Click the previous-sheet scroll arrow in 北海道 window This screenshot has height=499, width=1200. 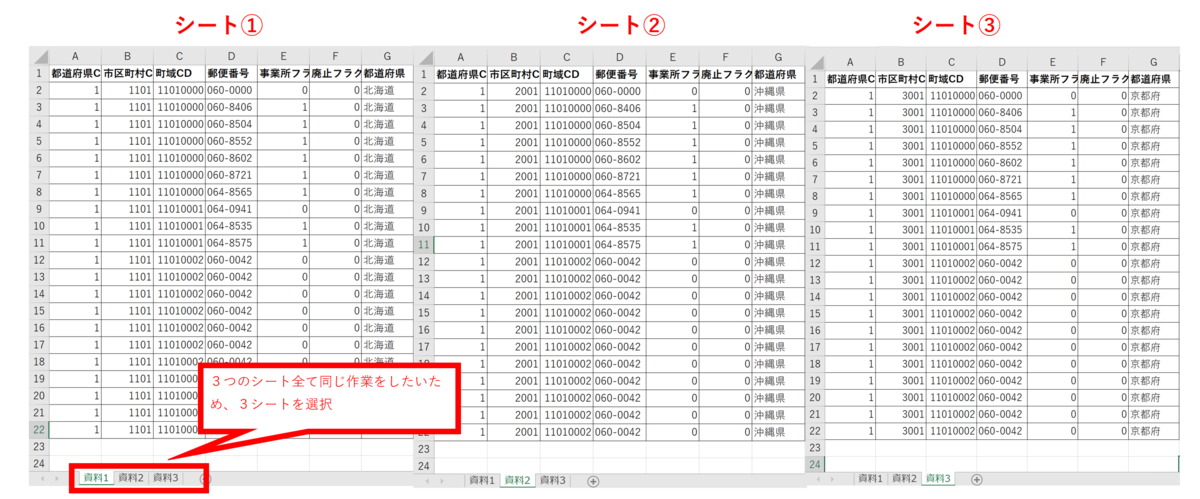pos(41,479)
